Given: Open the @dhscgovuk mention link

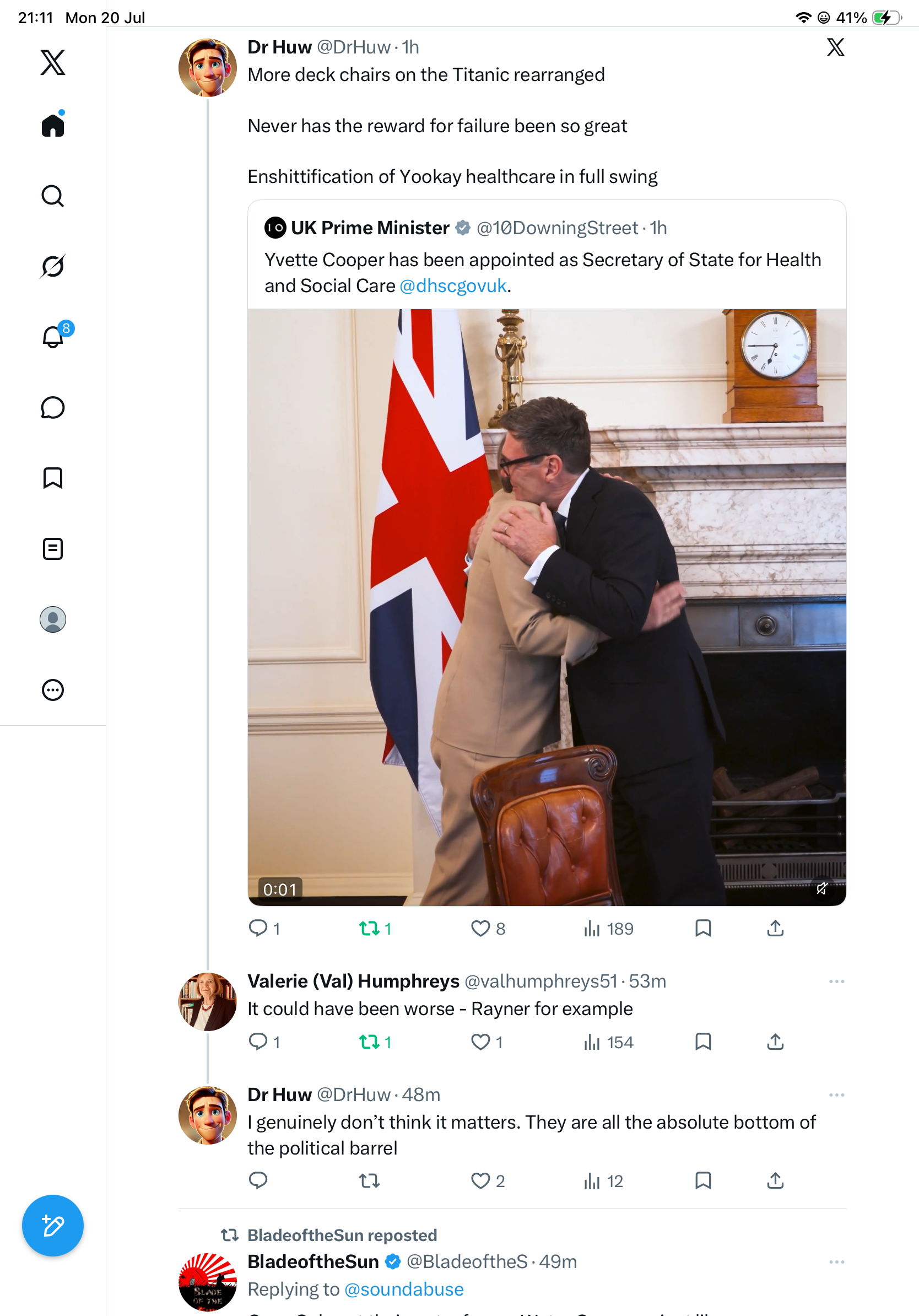Looking at the screenshot, I should (x=453, y=285).
